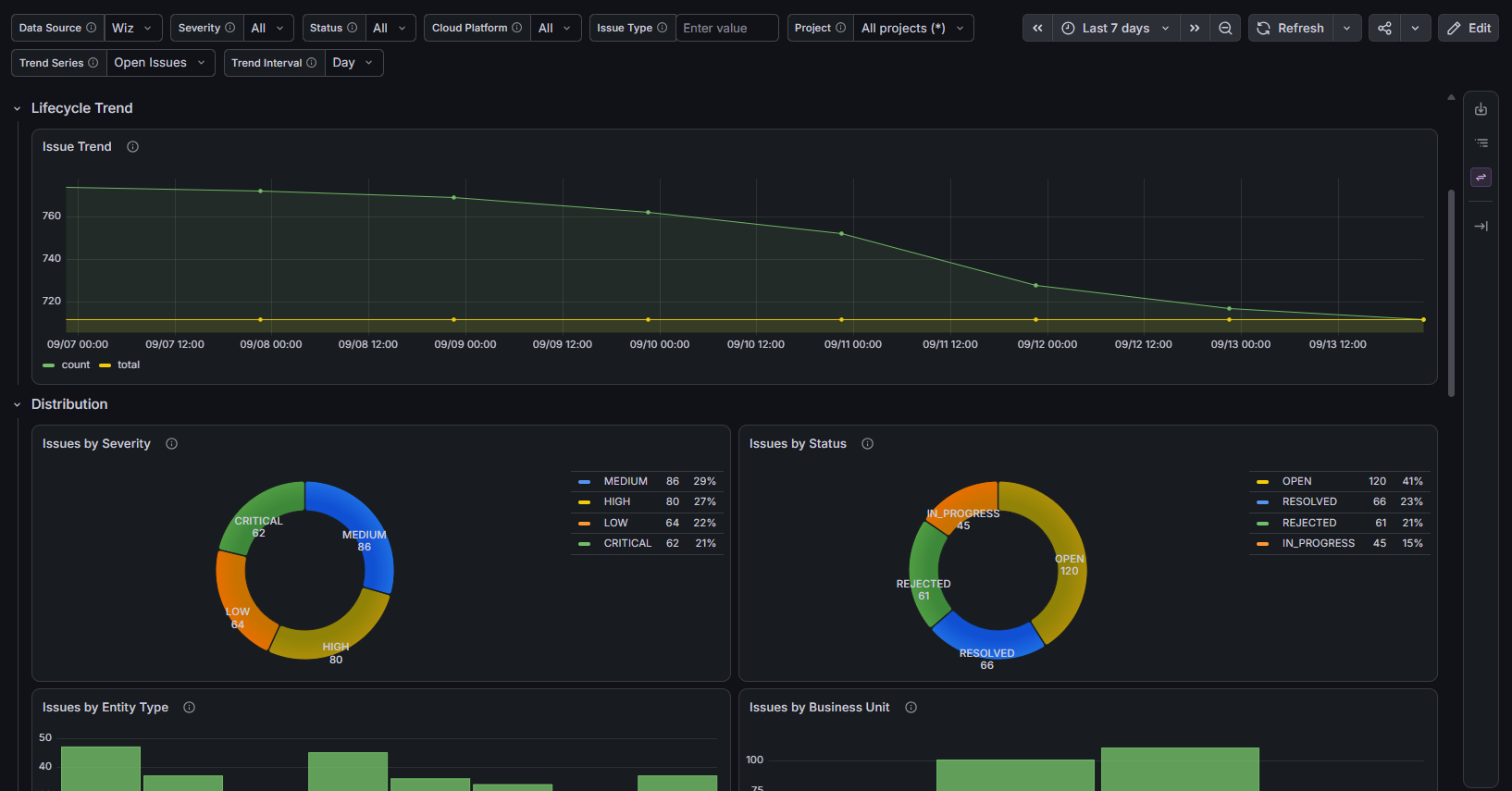The width and height of the screenshot is (1512, 791).
Task: Click the Cloud Platform info icon
Action: point(516,28)
